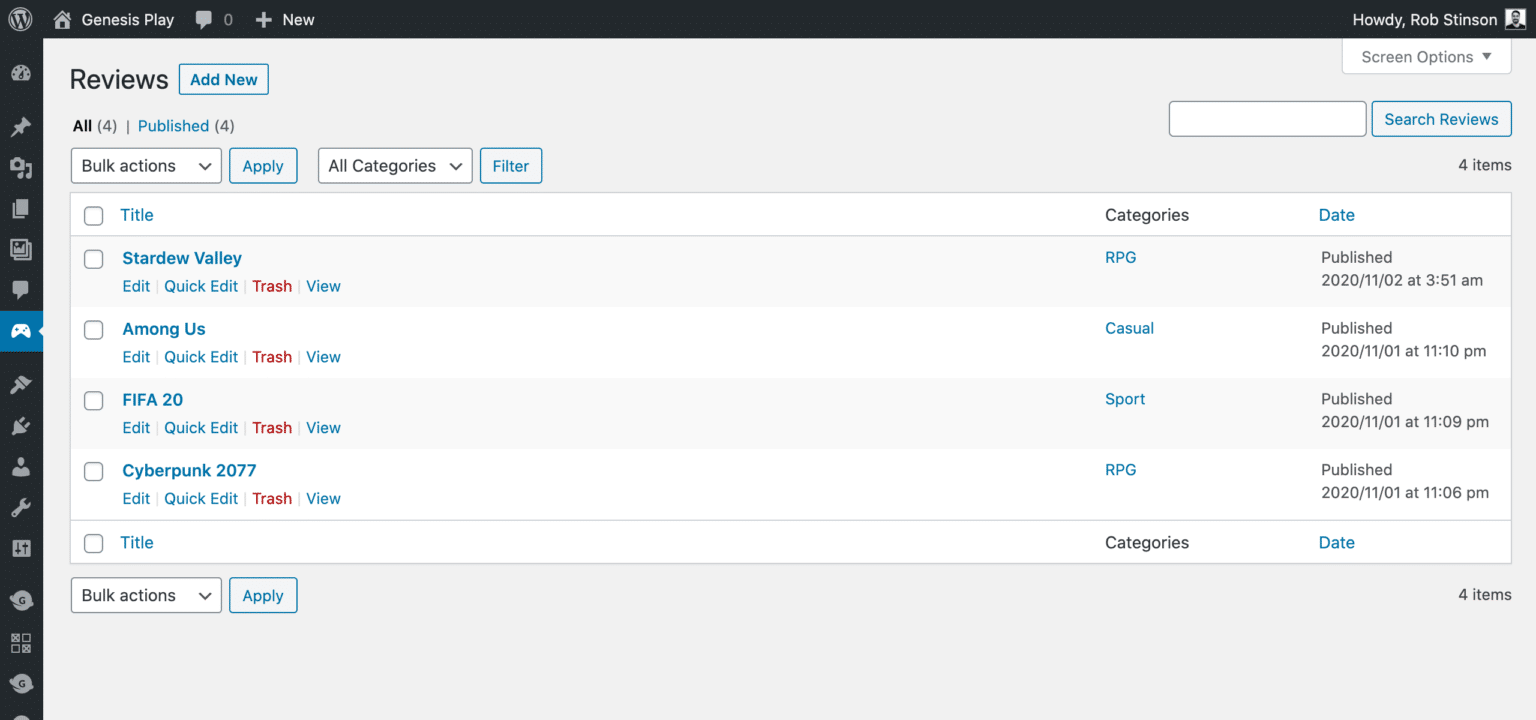Open Appearance via the paintbrush icon
The image size is (1536, 720).
[x=21, y=384]
